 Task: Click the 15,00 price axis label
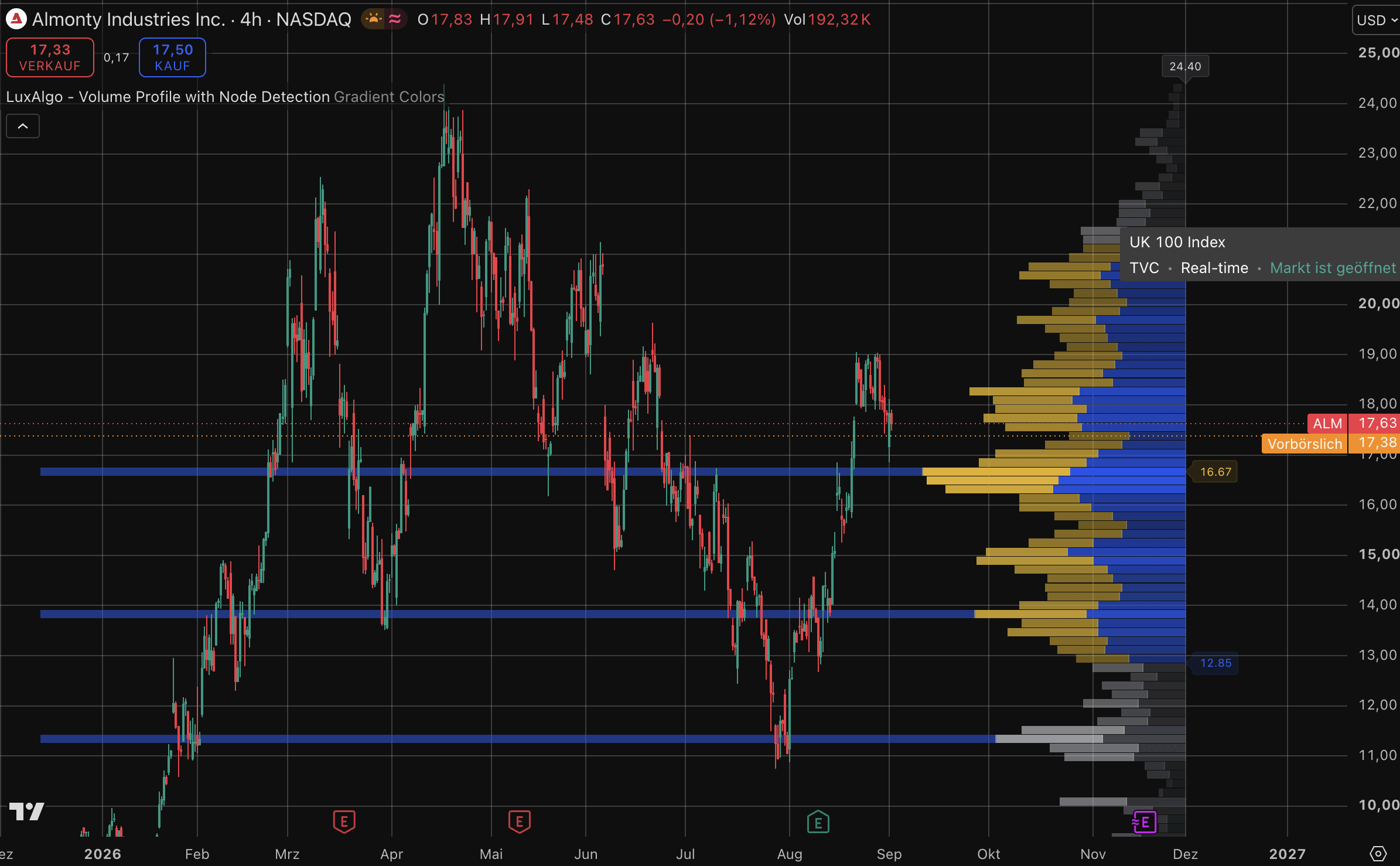1378,554
